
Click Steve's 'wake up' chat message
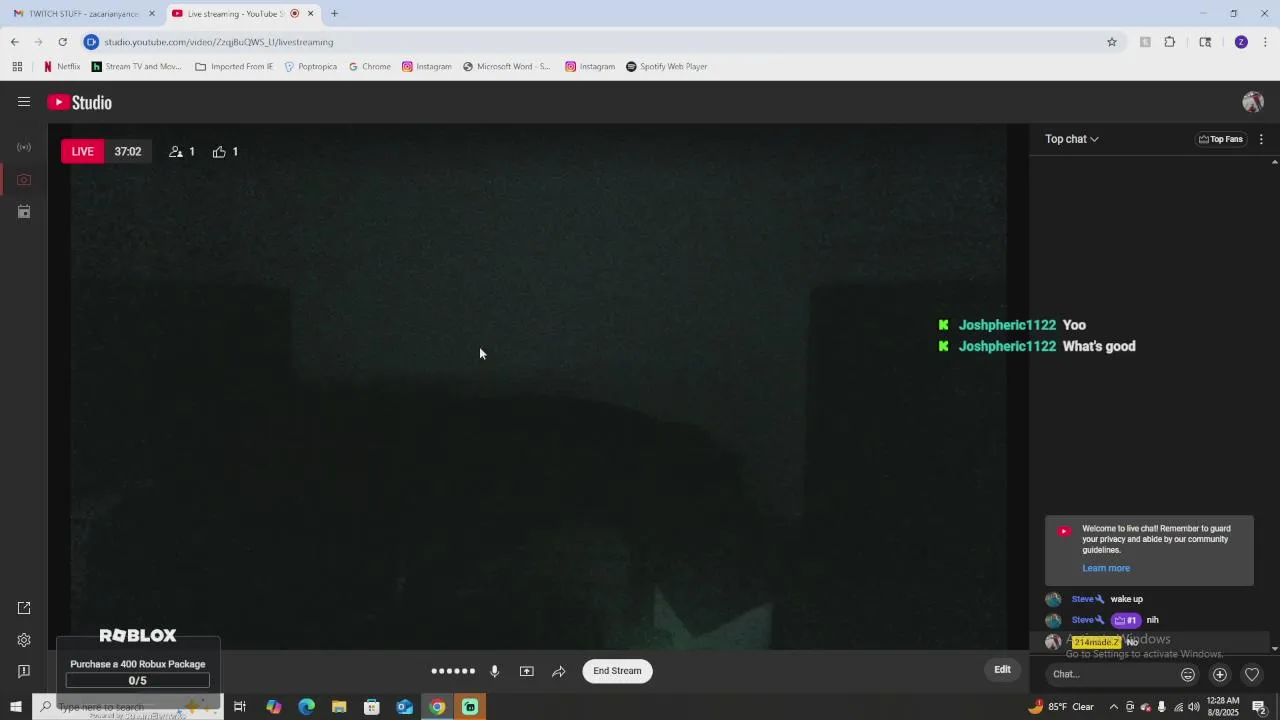click(1126, 599)
